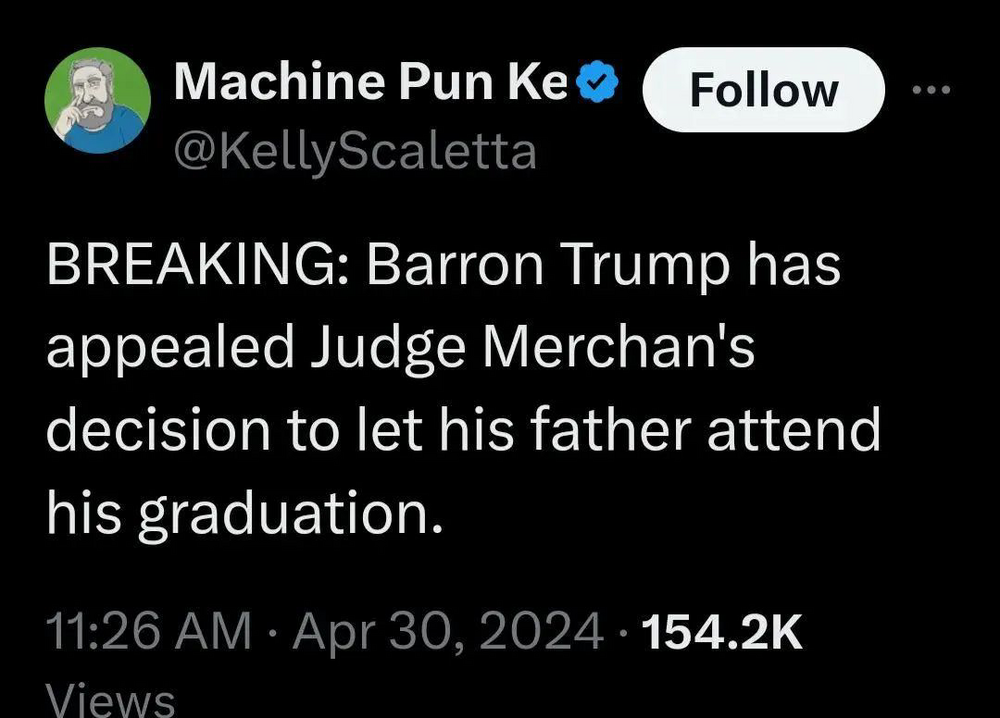
Task: Click the word appealed in the tweet
Action: pyautogui.click(x=169, y=349)
